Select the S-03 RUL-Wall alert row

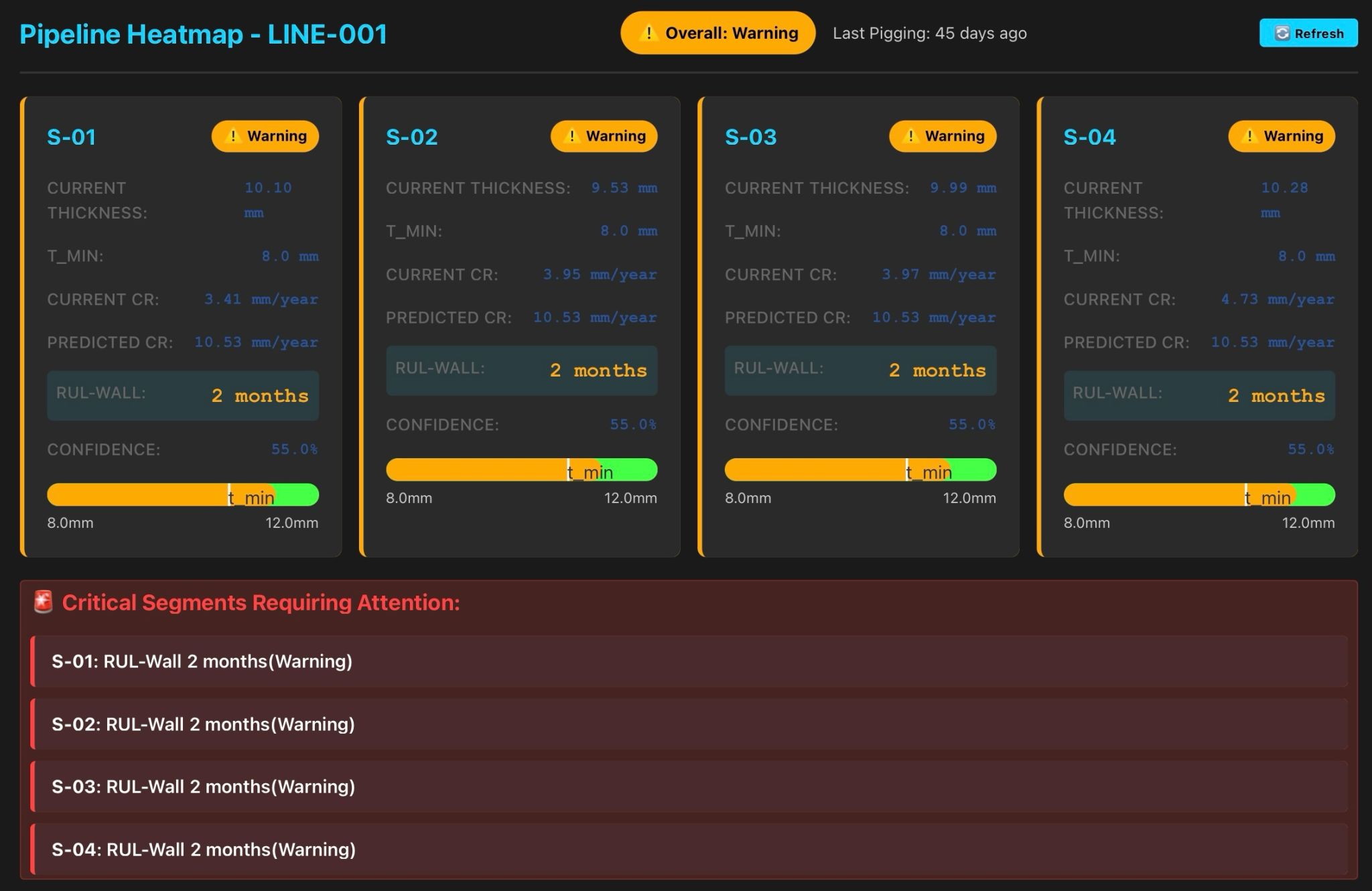click(689, 786)
